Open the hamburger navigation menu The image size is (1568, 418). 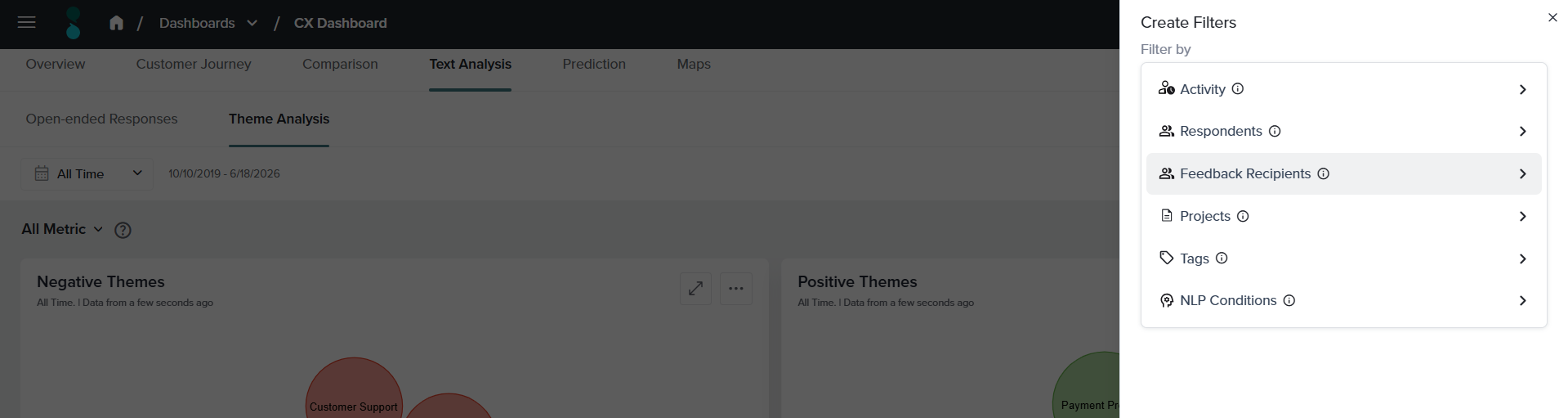(x=27, y=23)
